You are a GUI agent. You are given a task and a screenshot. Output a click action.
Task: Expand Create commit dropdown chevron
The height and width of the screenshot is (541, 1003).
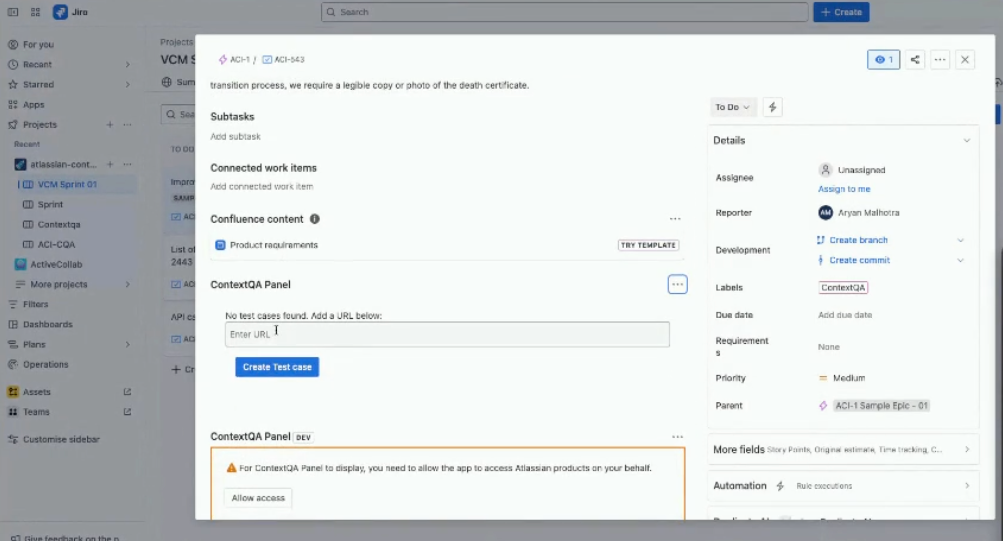960,260
